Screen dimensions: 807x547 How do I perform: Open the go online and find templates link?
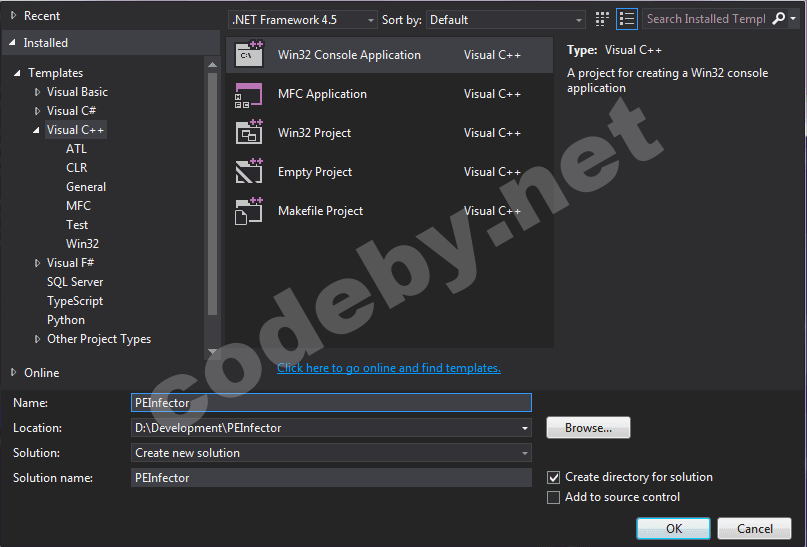click(x=388, y=368)
